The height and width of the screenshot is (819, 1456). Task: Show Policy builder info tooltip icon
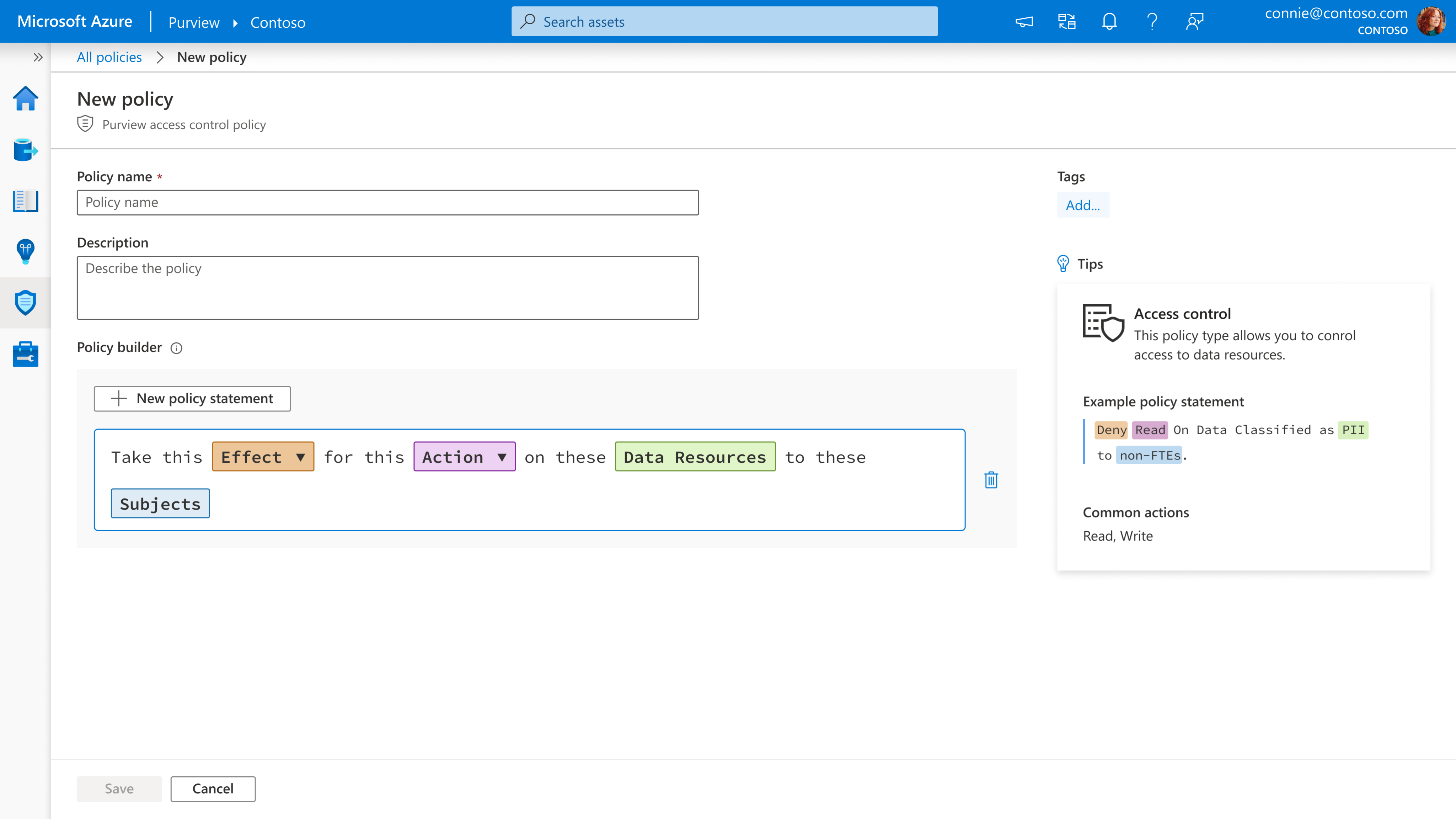coord(176,348)
